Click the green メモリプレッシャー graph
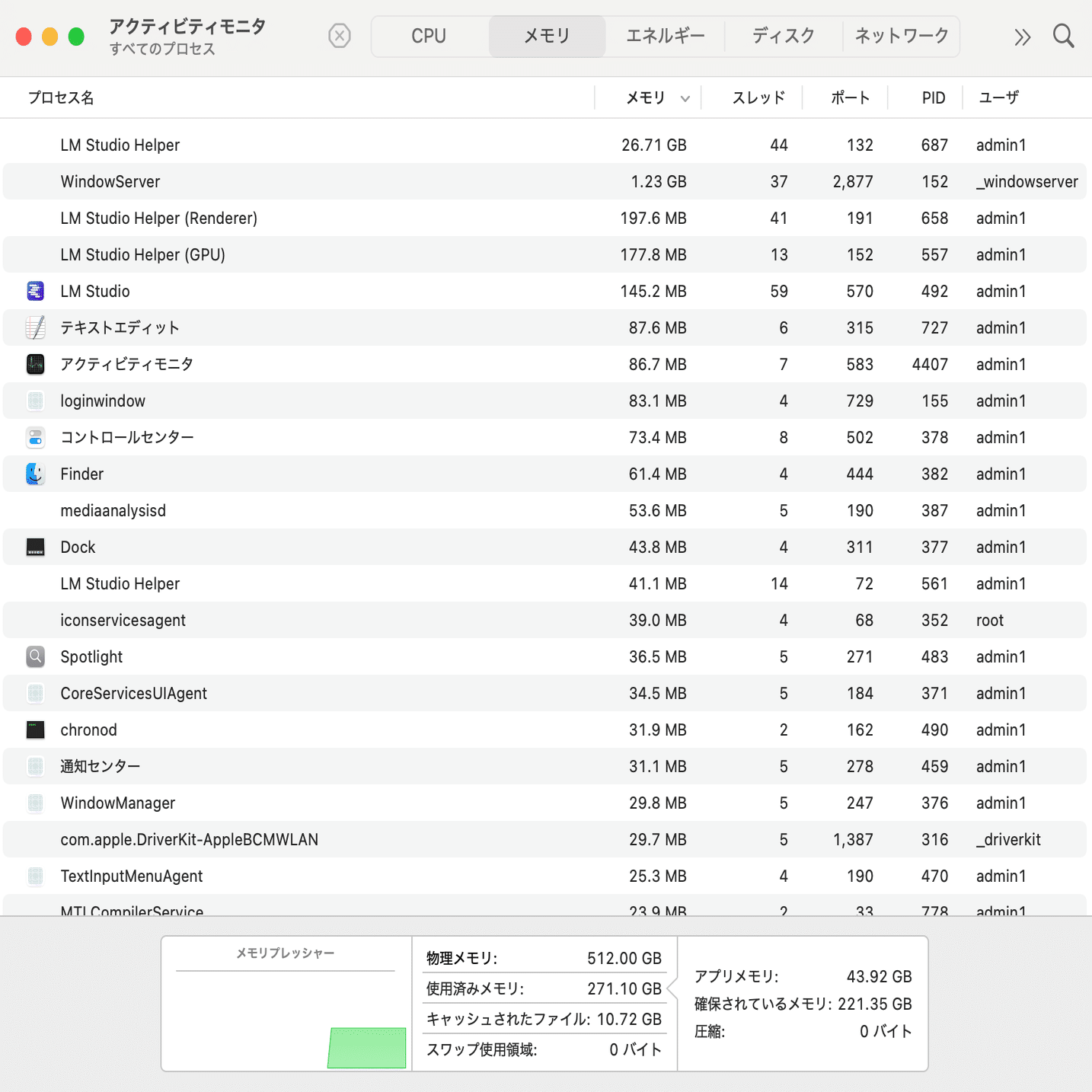1092x1092 pixels. [367, 1048]
